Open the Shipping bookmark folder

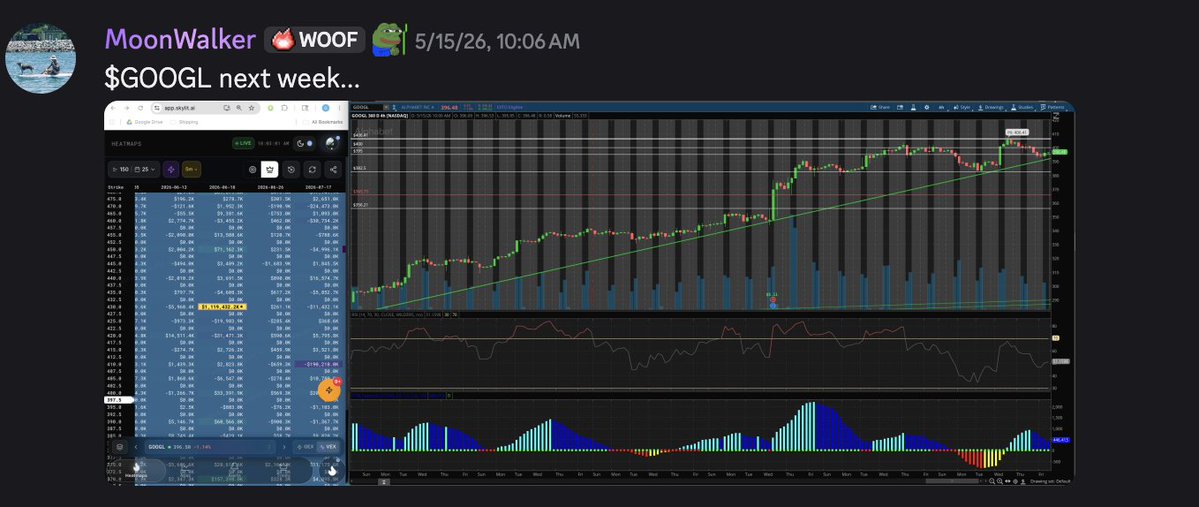(x=184, y=122)
